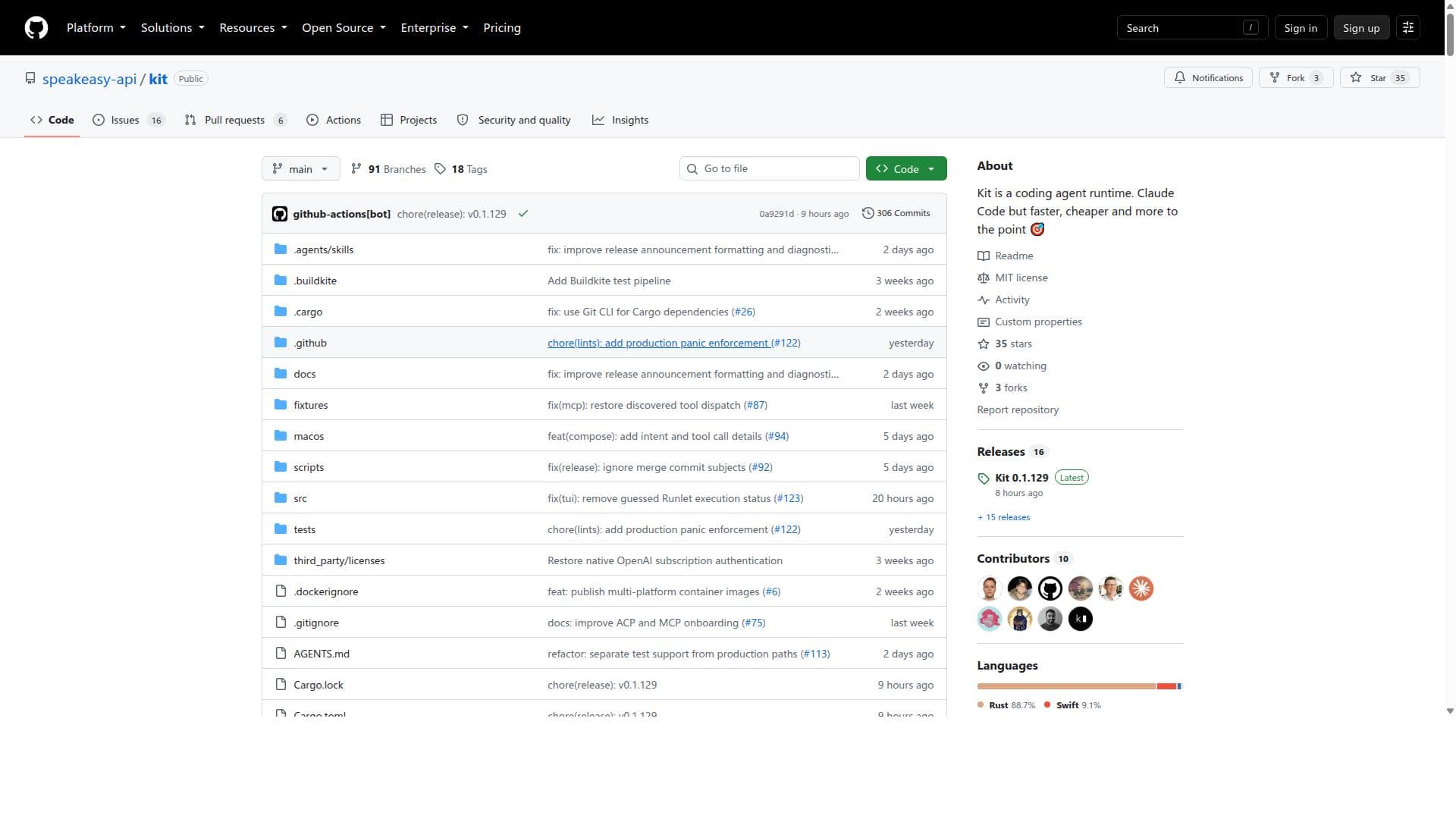Viewport: 1456px width, 819px height.
Task: Open the Actions tab
Action: 334,120
